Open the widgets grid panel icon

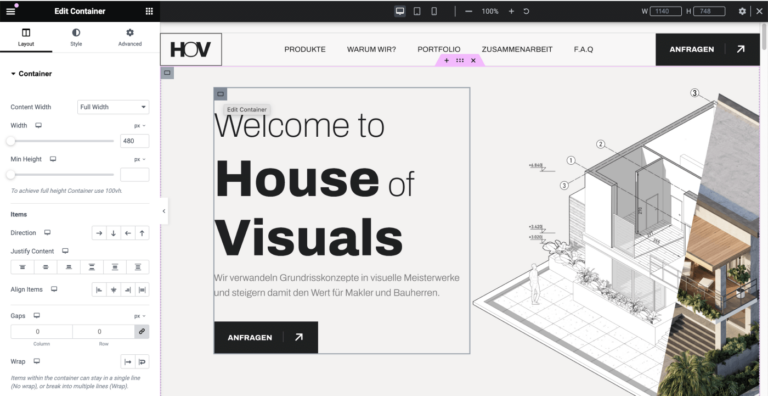149,11
